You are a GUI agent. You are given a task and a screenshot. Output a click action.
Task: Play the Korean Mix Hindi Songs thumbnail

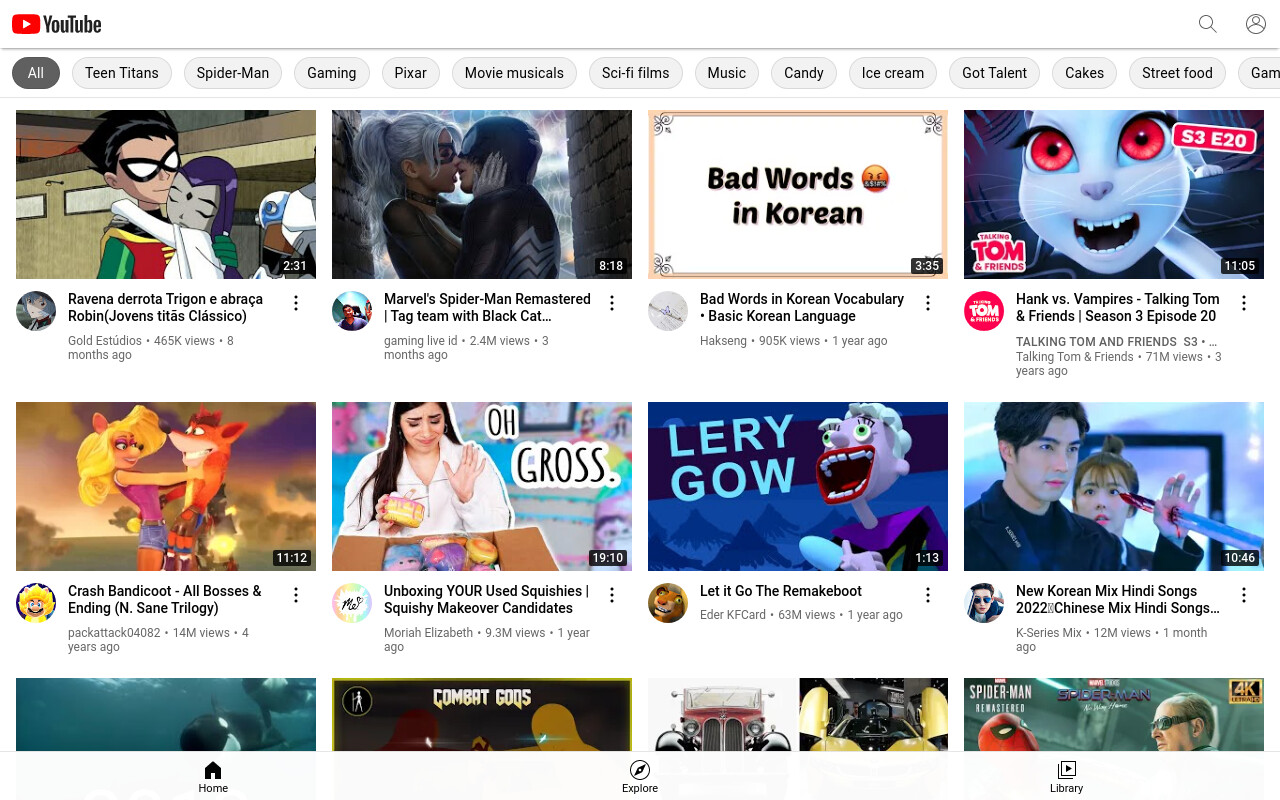click(1114, 486)
